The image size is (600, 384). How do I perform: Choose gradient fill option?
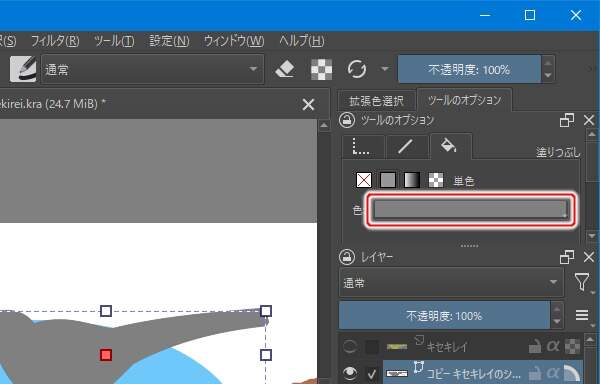[x=412, y=180]
